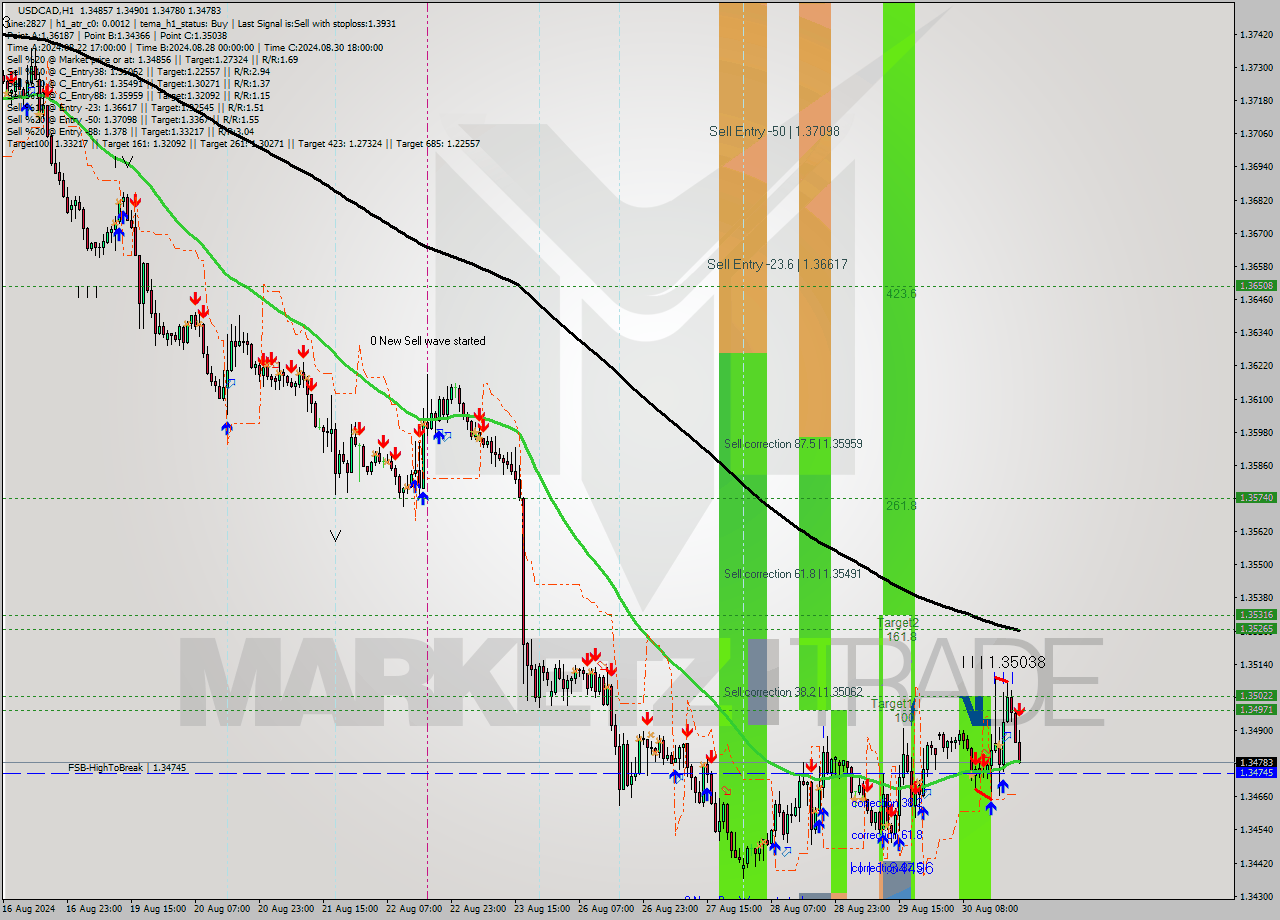This screenshot has width=1280, height=920.
Task: Click the '| | | 1.35038' point label
Action: tap(1003, 662)
